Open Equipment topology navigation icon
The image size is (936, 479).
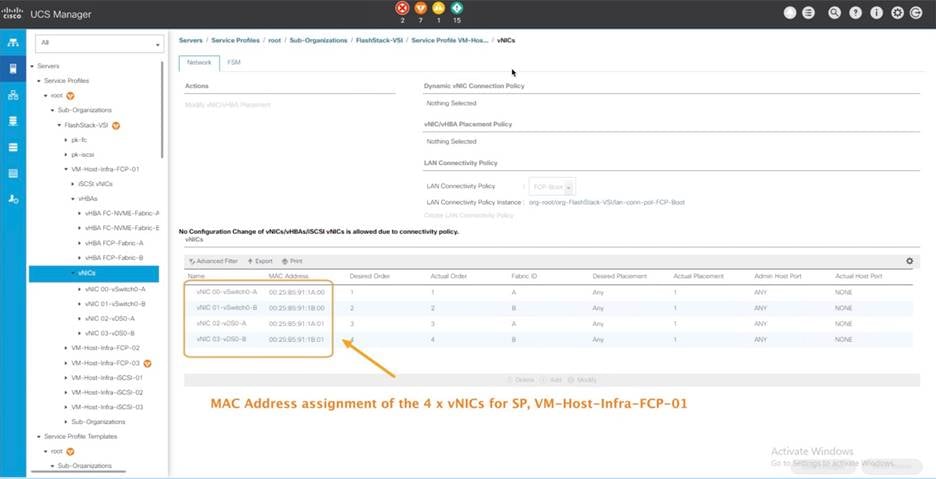click(x=13, y=43)
